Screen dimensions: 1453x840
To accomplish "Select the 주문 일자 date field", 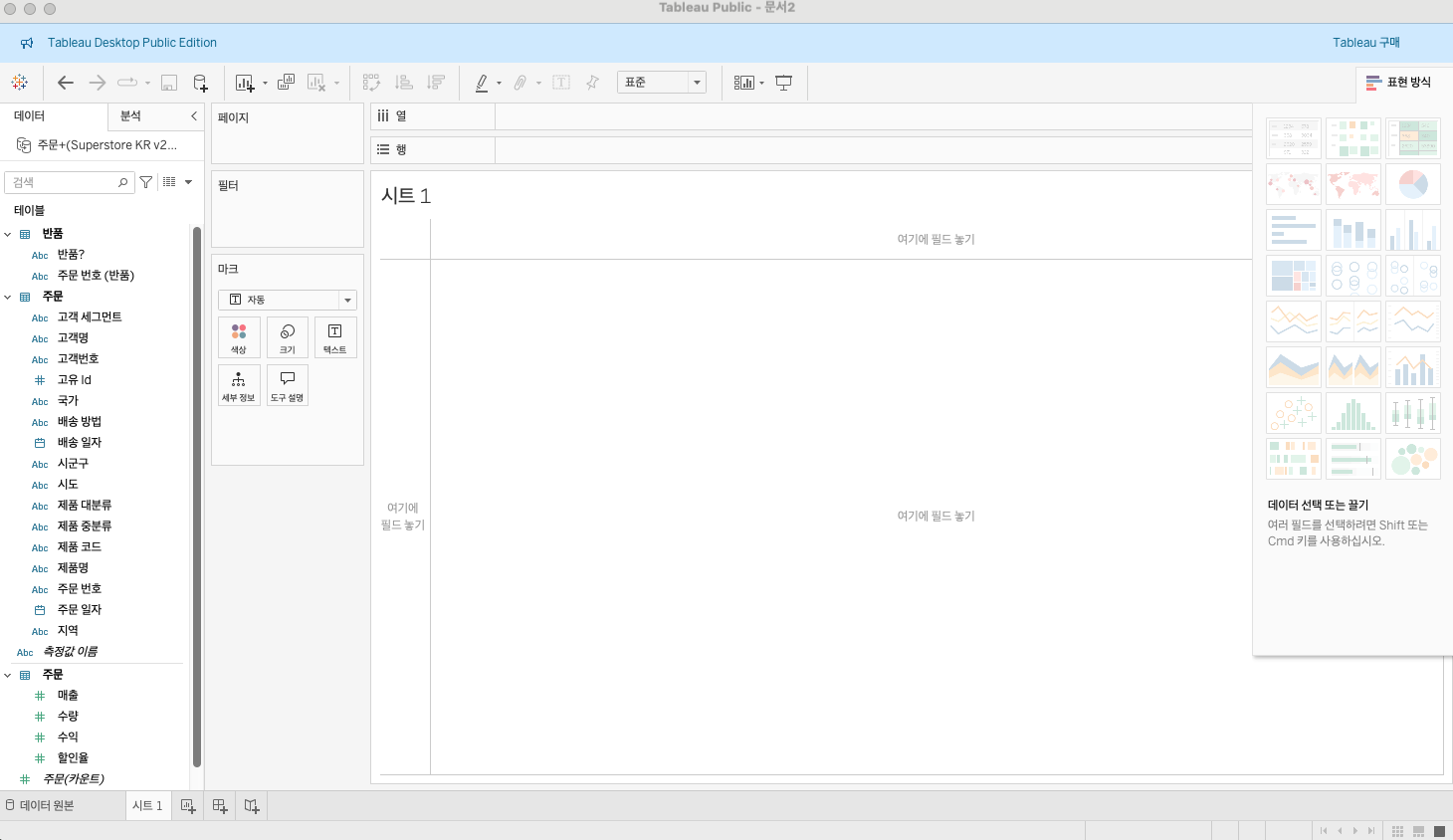I will pyautogui.click(x=80, y=610).
